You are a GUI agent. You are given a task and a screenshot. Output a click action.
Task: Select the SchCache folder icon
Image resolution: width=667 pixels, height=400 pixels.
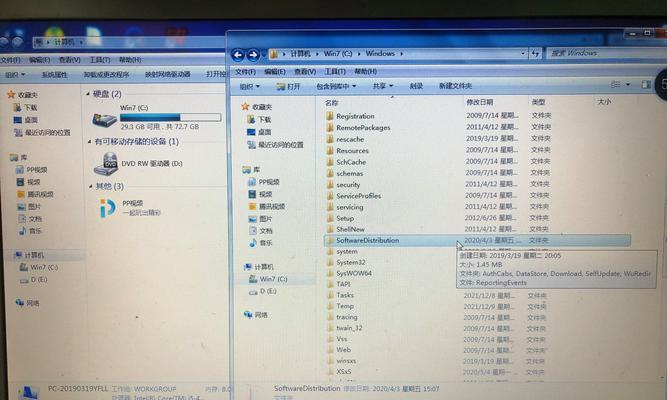[330, 162]
